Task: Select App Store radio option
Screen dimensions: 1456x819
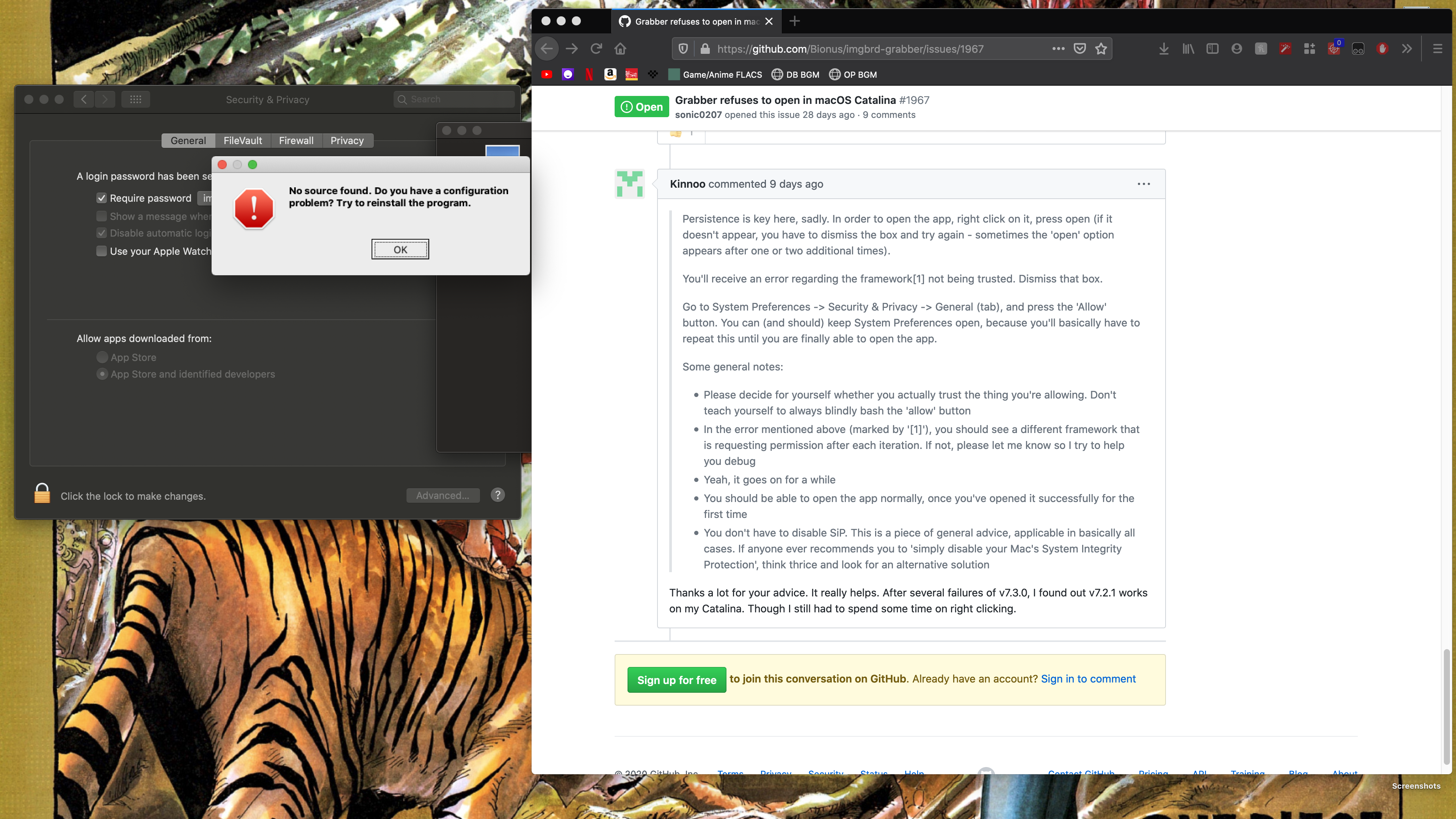Action: [x=102, y=357]
